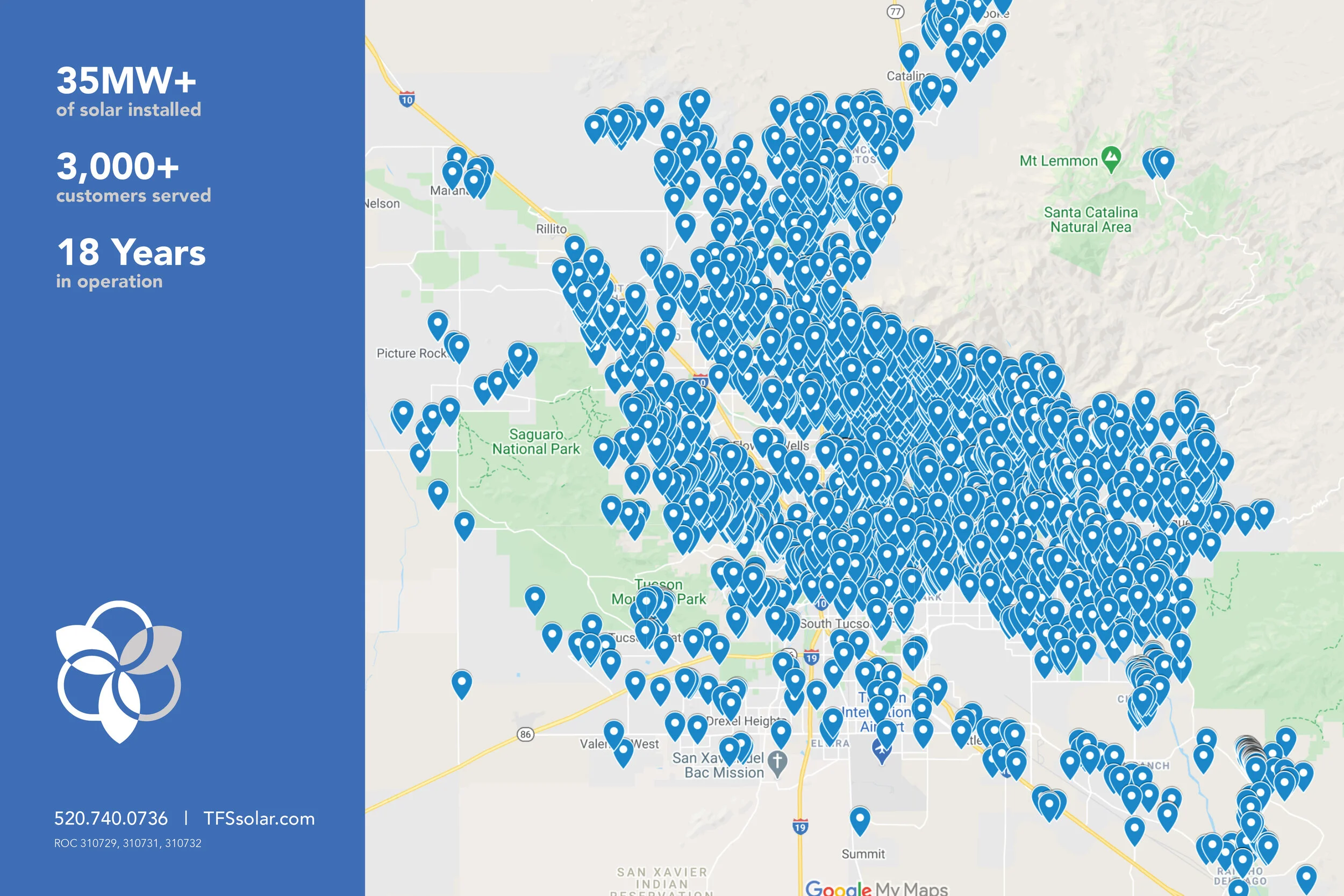Click the "Santa Catalina Natural Area" label
The width and height of the screenshot is (1344, 896).
click(x=1091, y=219)
